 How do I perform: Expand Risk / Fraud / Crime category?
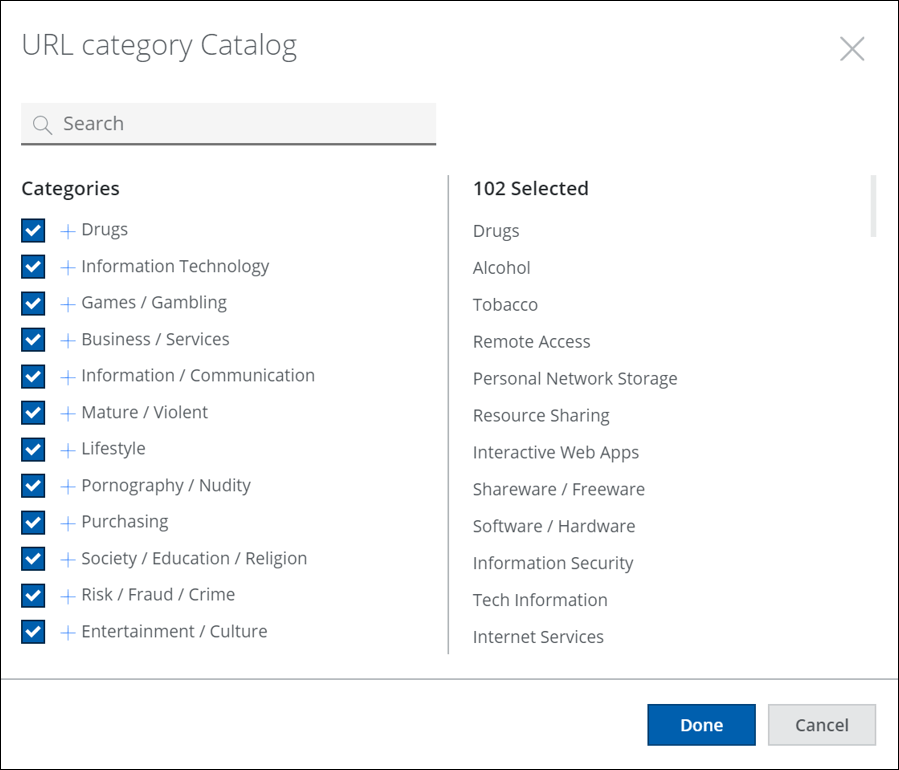click(x=68, y=596)
